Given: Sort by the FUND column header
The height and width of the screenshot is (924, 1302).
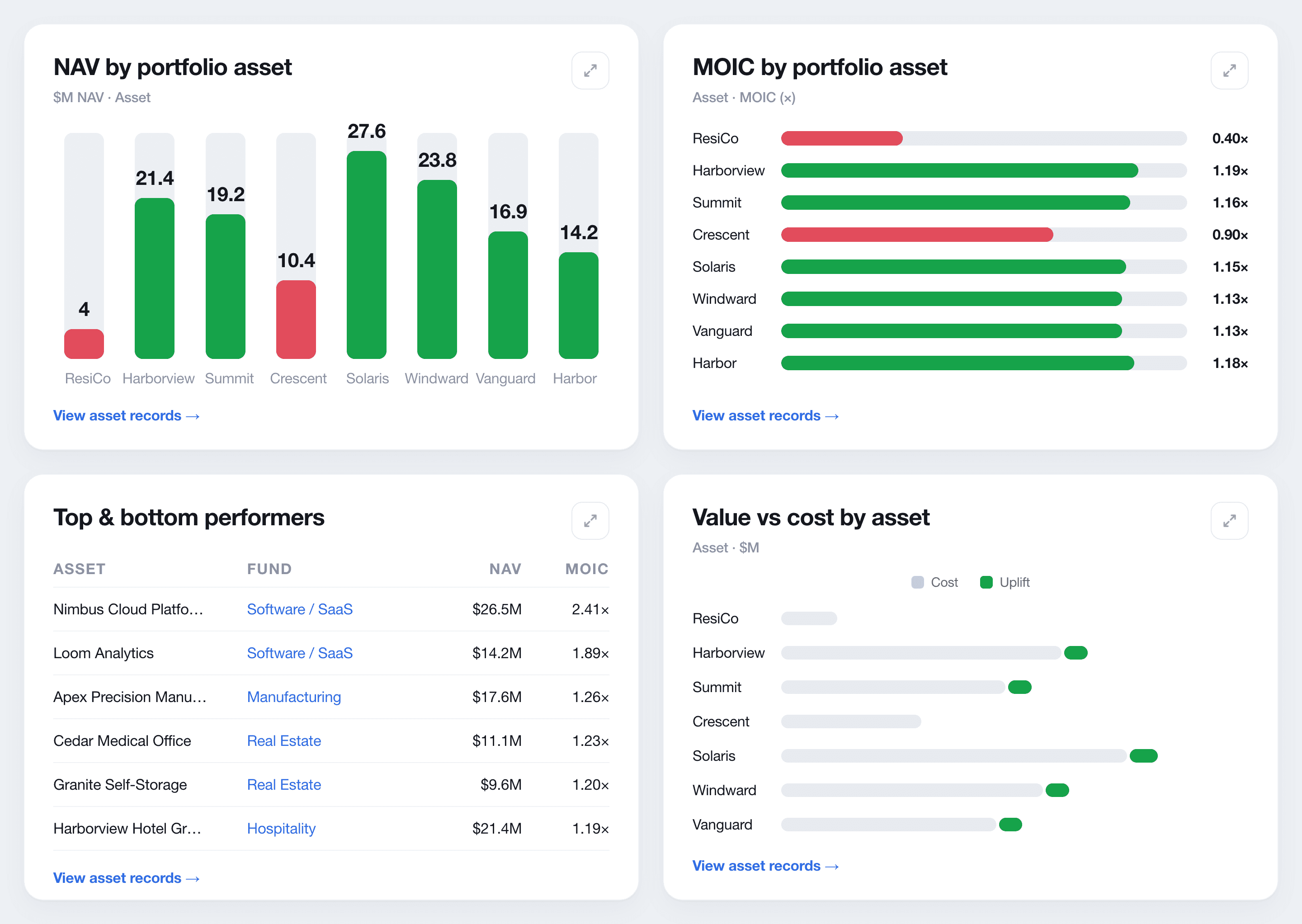Looking at the screenshot, I should (x=269, y=569).
